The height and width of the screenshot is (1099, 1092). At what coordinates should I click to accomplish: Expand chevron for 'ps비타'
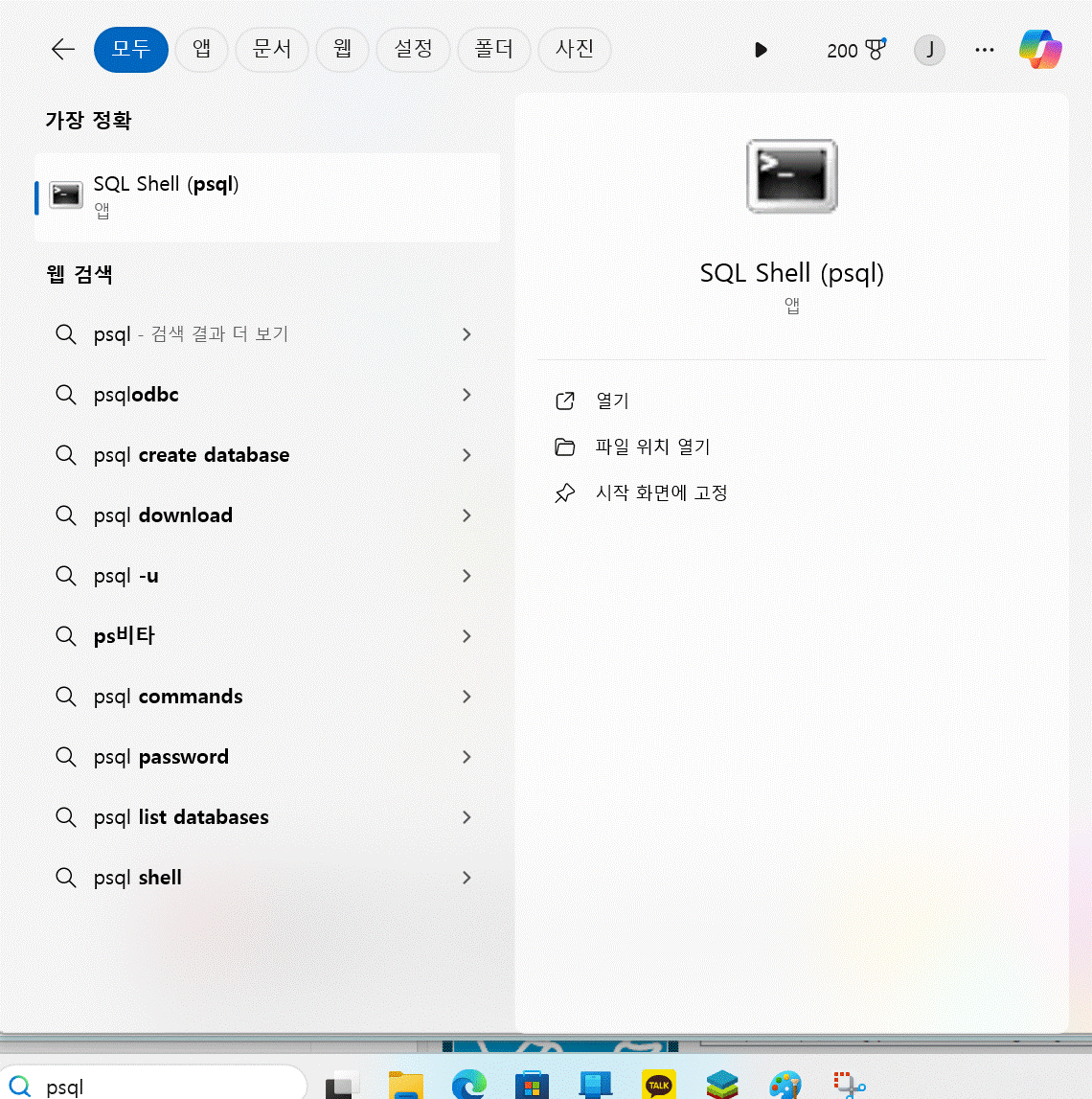point(466,635)
